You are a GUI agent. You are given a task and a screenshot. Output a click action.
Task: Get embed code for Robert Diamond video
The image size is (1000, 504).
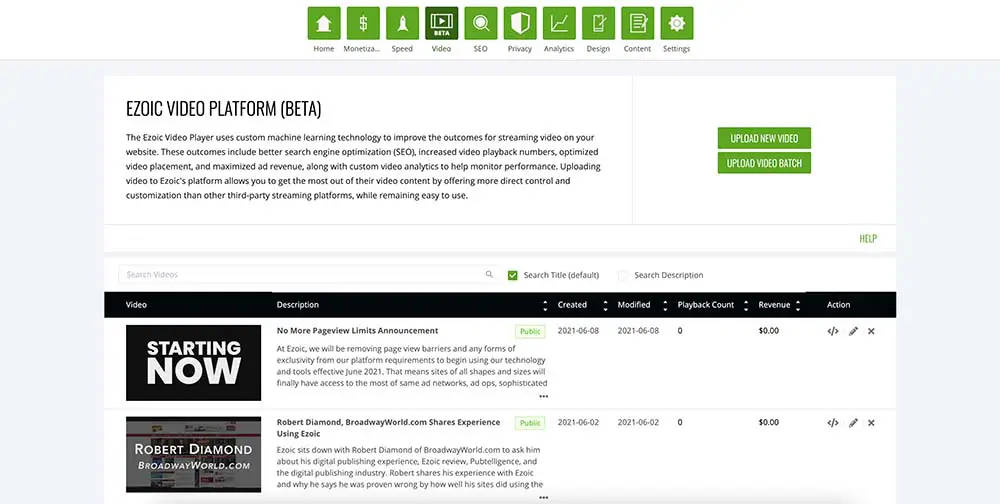pos(832,422)
